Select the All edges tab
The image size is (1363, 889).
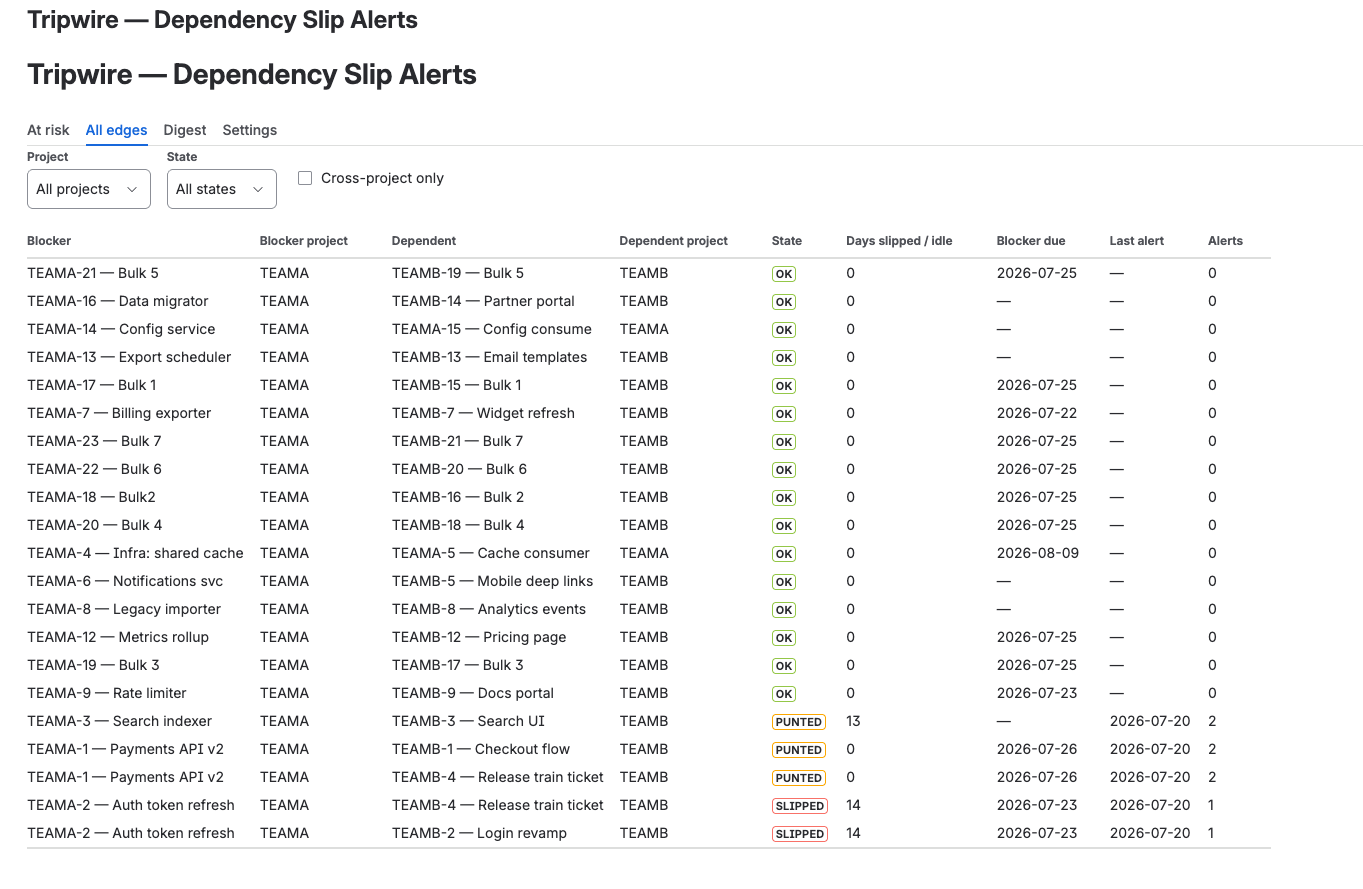(116, 130)
